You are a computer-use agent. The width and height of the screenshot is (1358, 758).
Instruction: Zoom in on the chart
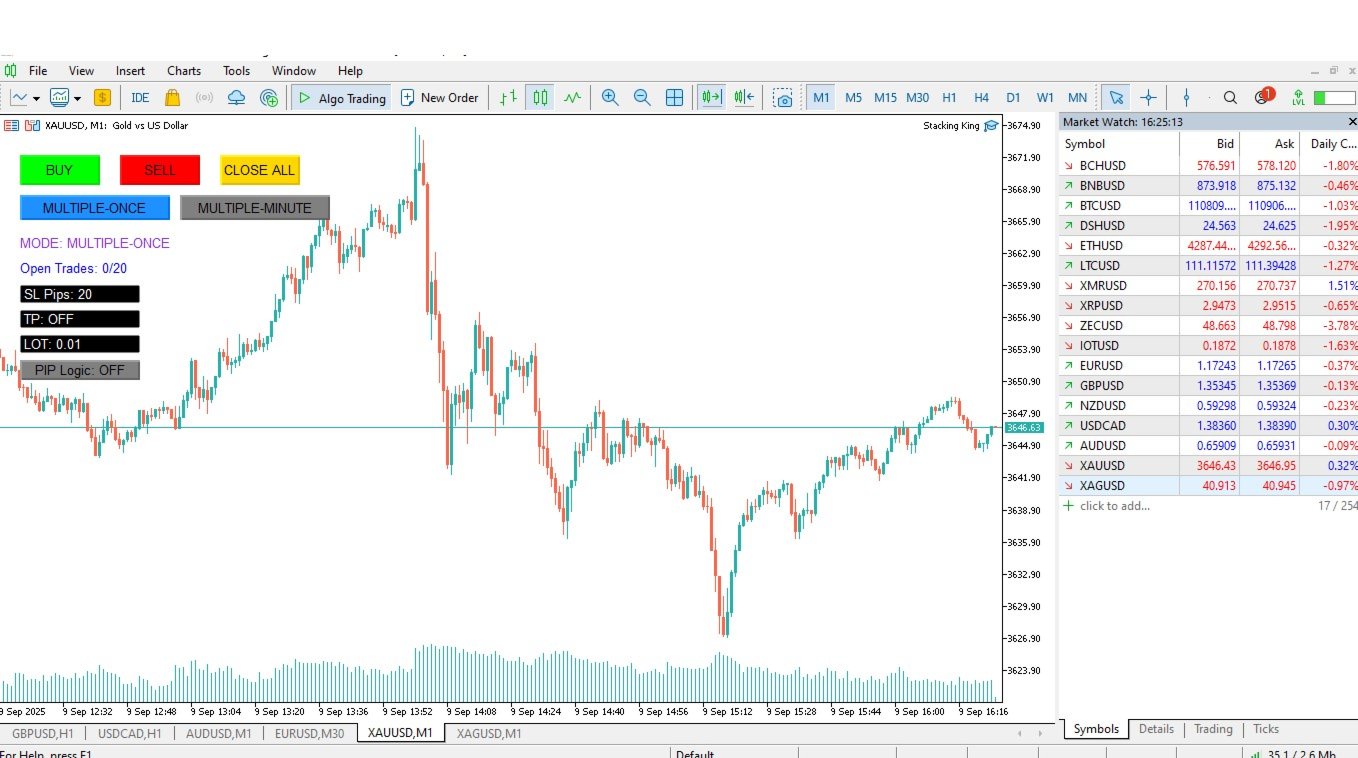[x=610, y=97]
